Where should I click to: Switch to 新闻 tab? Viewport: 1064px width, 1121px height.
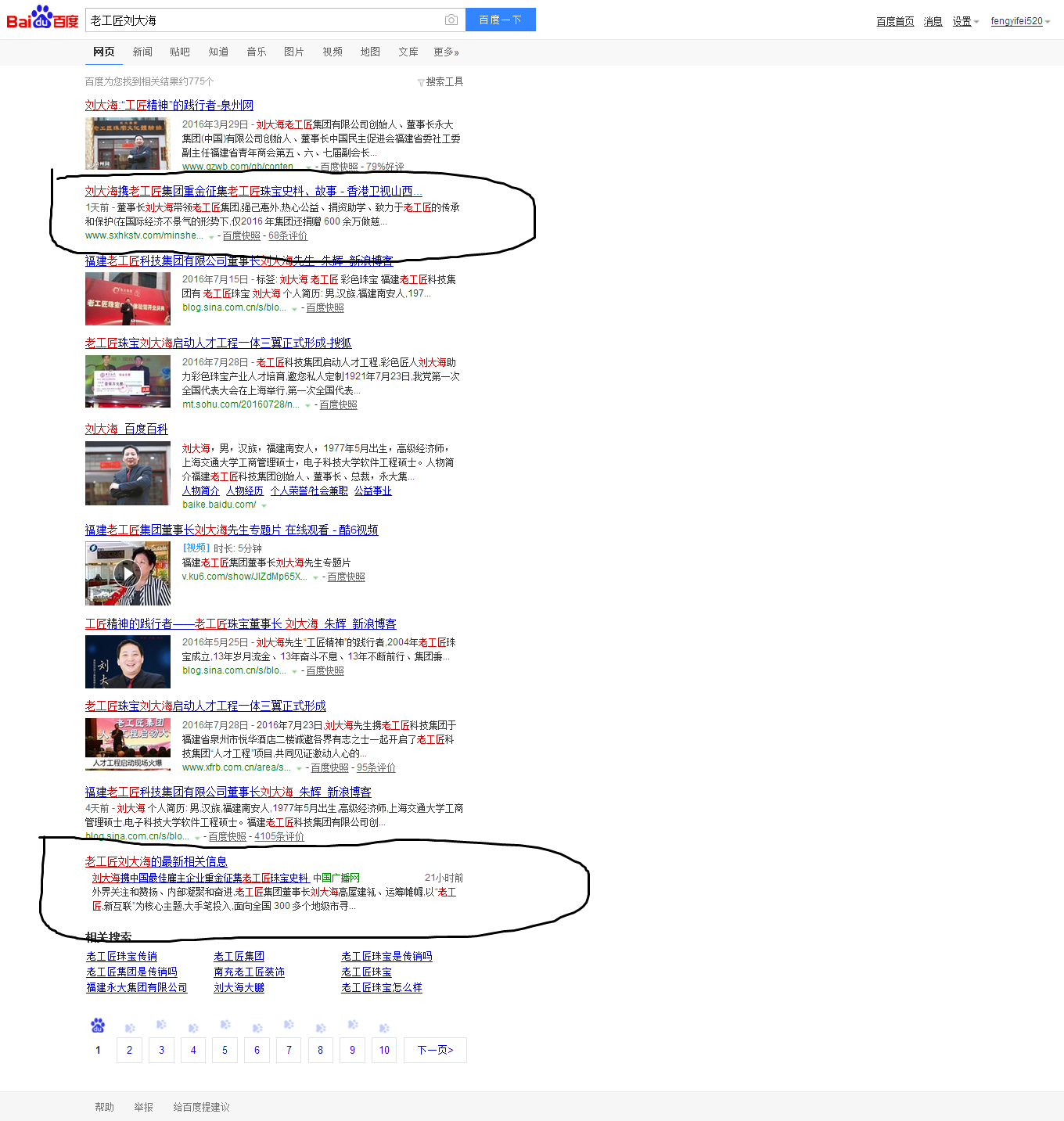tap(142, 52)
